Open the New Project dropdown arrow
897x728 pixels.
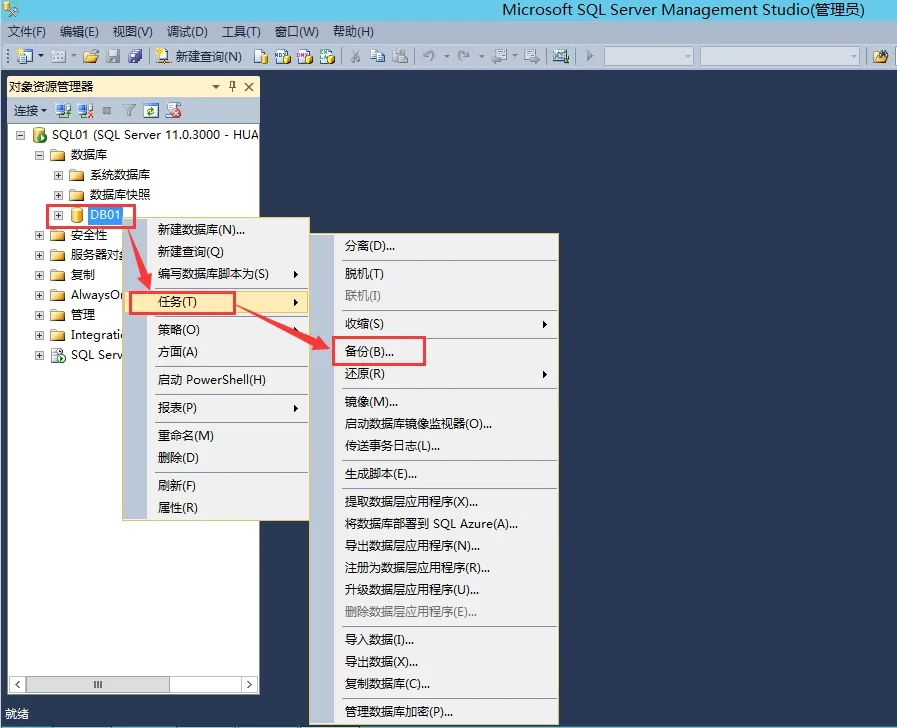41,56
